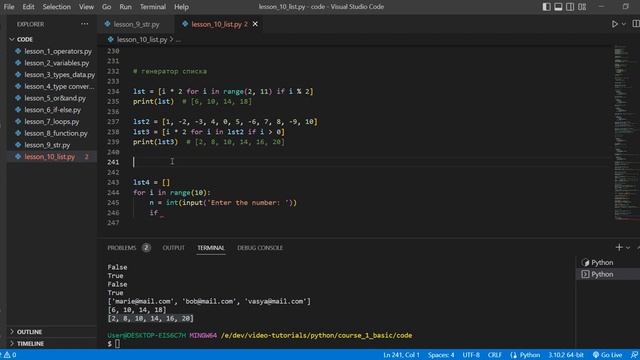Toggle primary side bar layout icon
The width and height of the screenshot is (640, 360).
tap(547, 7)
